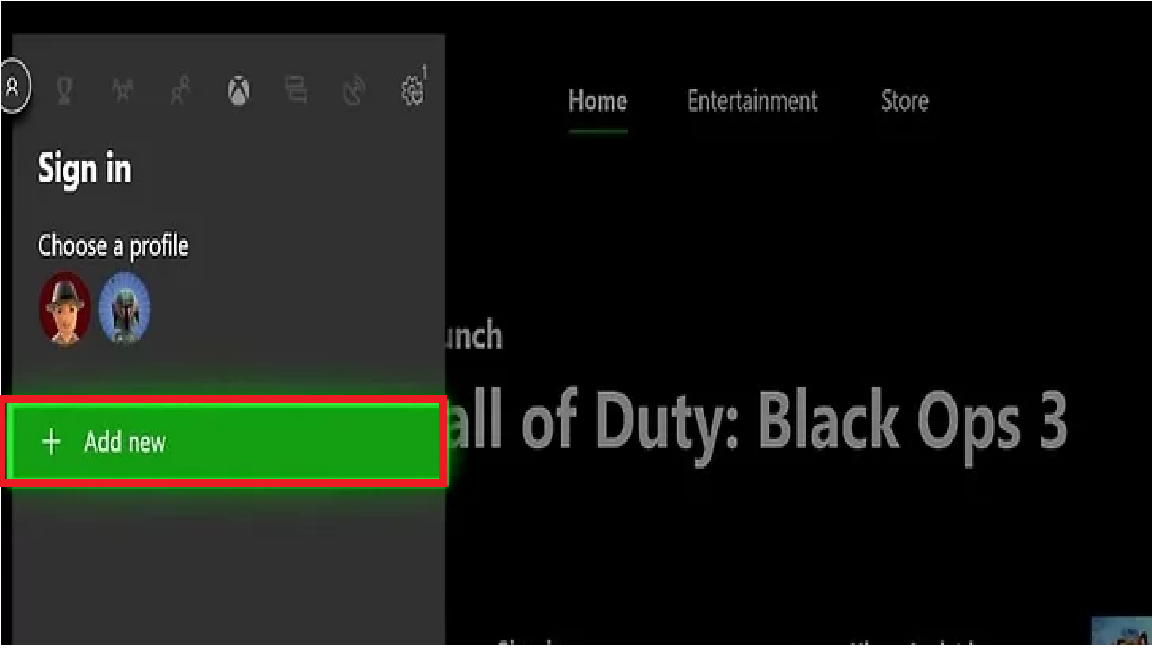Switch to the Store tab

pyautogui.click(x=904, y=101)
